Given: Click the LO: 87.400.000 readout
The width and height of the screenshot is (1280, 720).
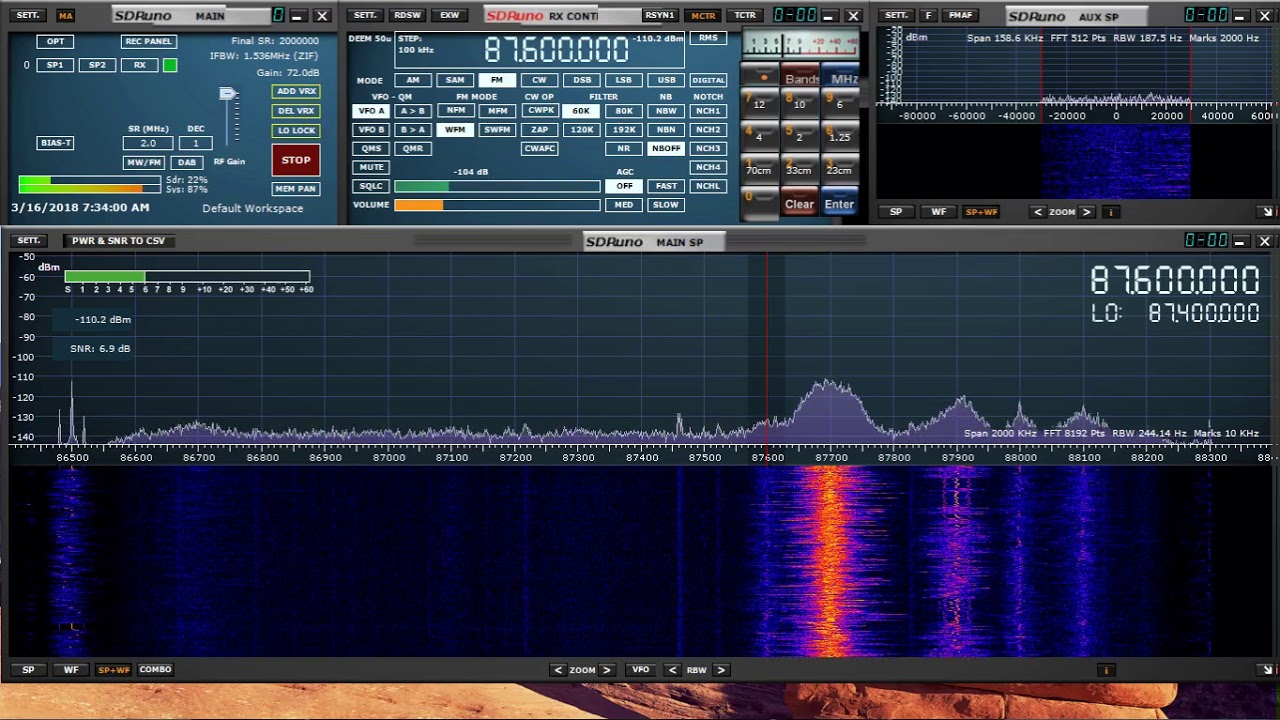Looking at the screenshot, I should tap(1176, 314).
